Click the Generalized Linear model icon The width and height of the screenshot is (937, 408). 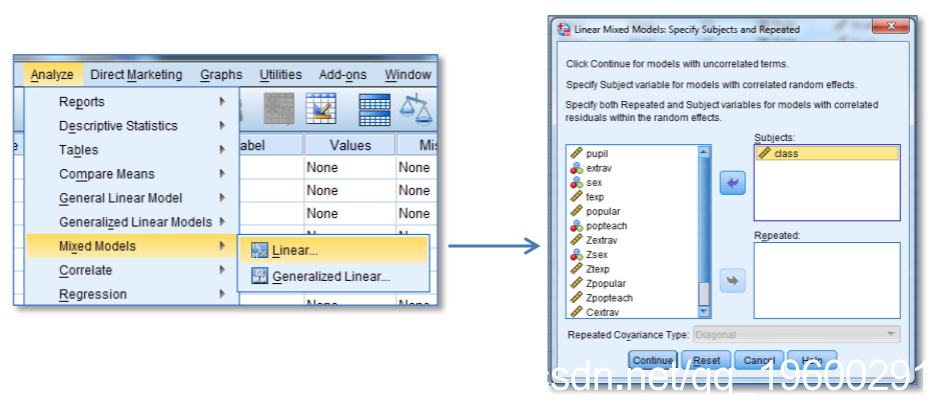[x=260, y=276]
